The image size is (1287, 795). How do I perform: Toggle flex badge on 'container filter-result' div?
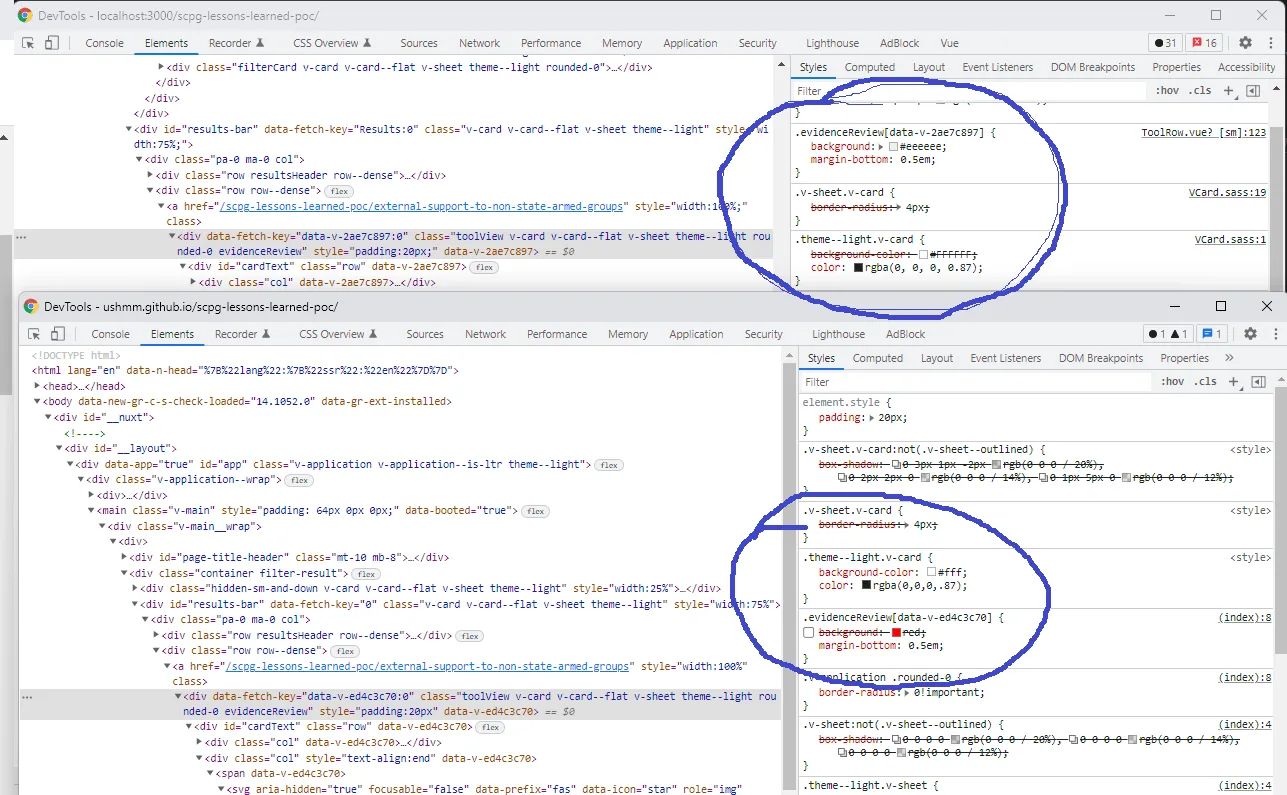click(366, 574)
